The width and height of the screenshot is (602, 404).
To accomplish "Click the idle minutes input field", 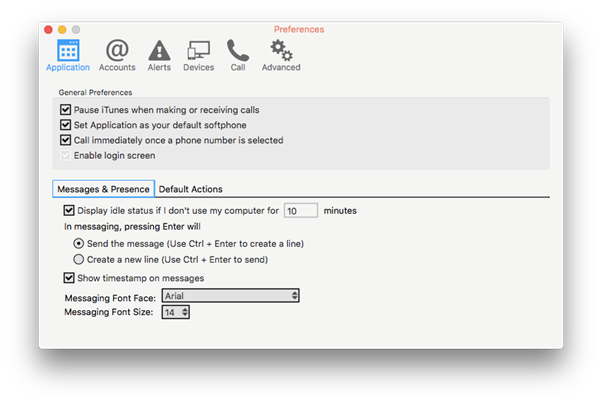I will (x=301, y=210).
